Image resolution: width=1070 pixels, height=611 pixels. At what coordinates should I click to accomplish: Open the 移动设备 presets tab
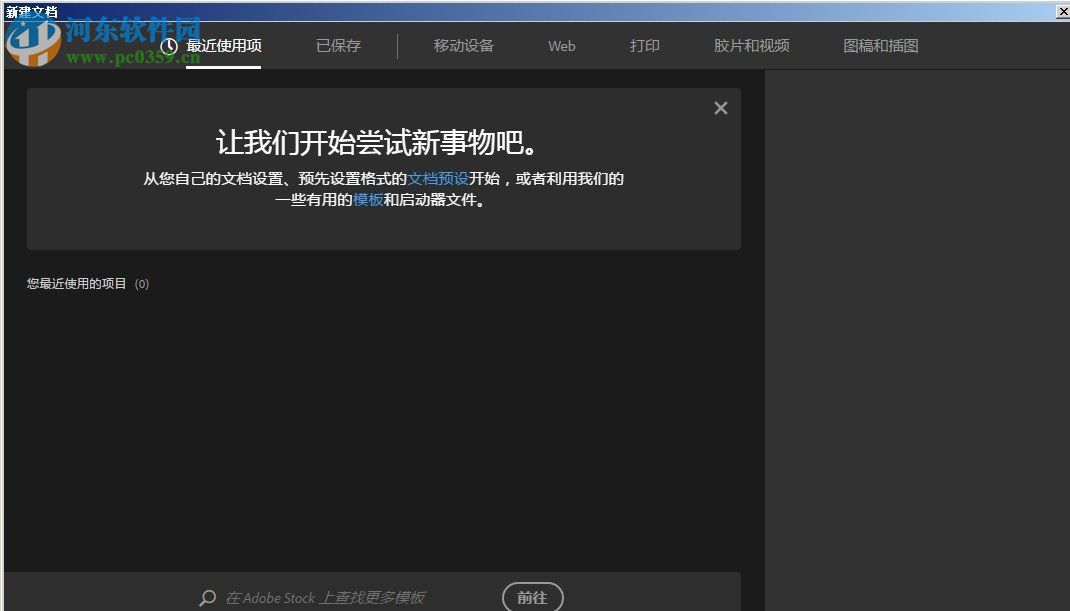click(x=463, y=45)
